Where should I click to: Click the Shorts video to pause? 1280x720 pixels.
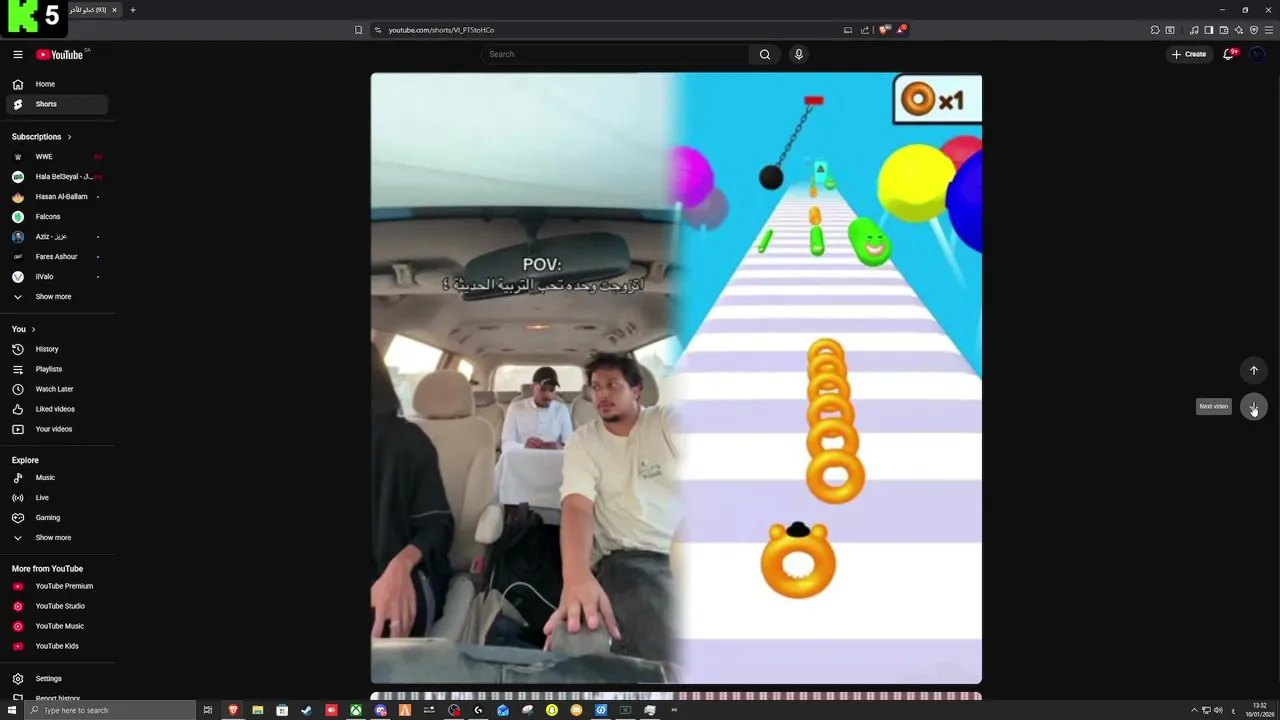pyautogui.click(x=676, y=378)
